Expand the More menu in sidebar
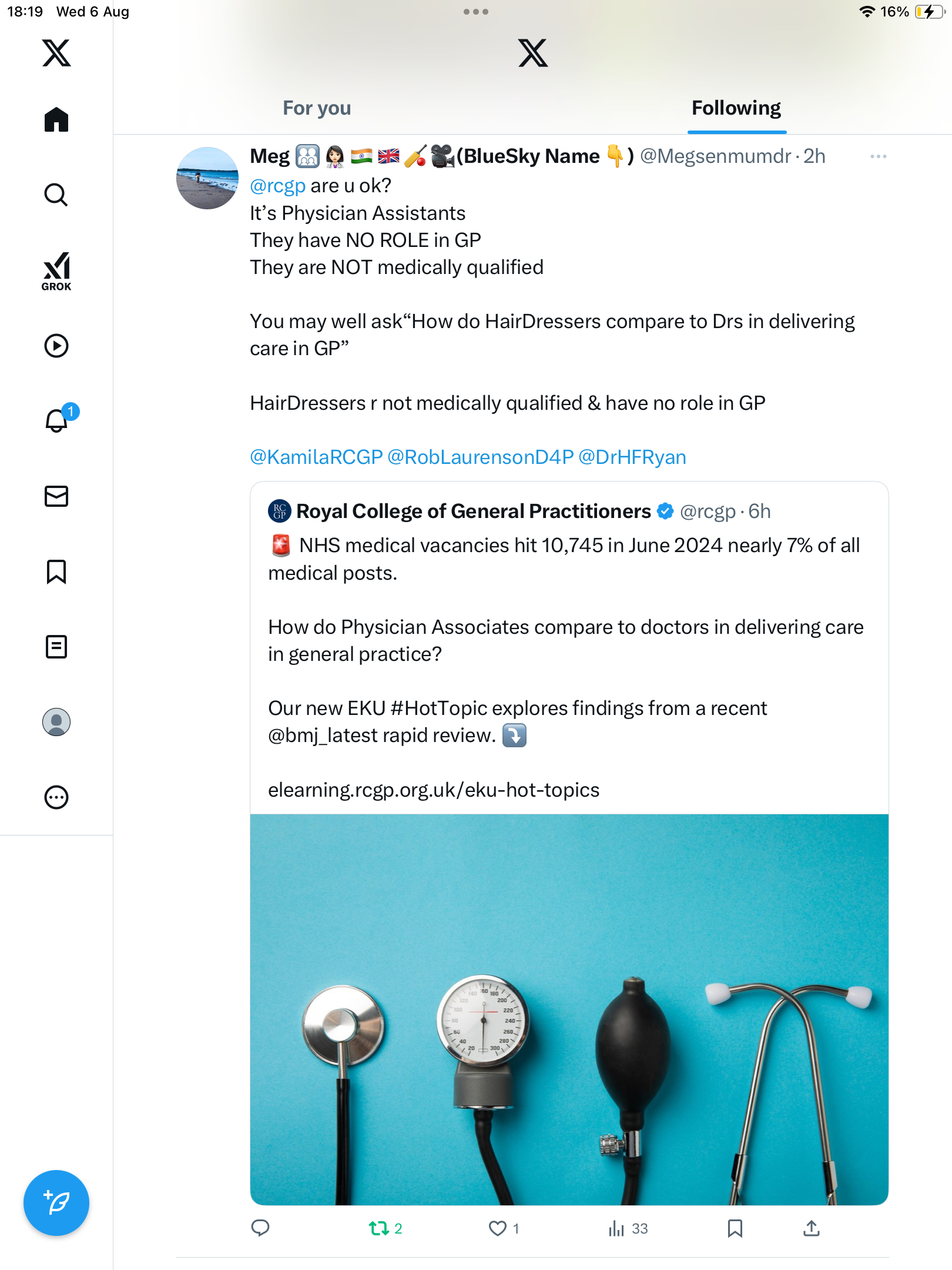Screen dimensions: 952x1270 (x=56, y=797)
